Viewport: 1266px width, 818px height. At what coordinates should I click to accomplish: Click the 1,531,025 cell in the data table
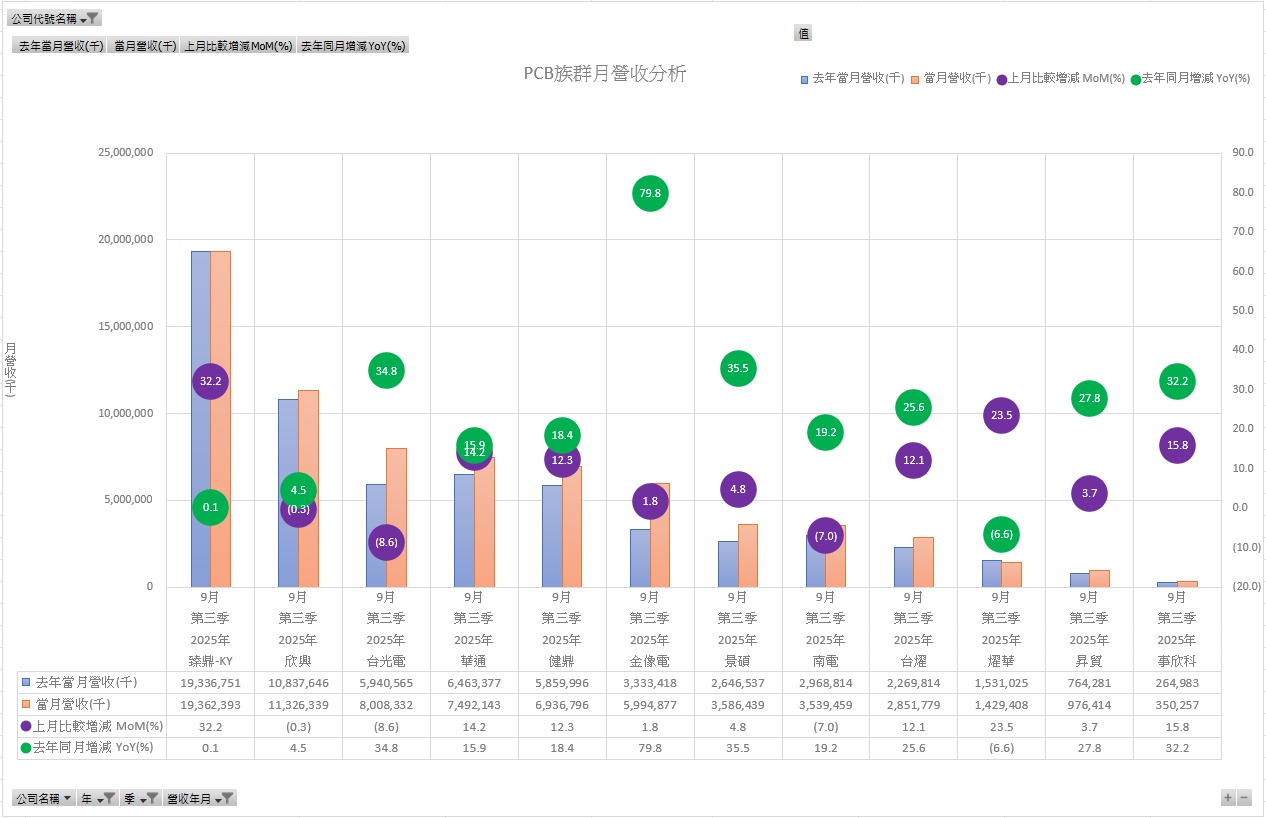click(1001, 682)
